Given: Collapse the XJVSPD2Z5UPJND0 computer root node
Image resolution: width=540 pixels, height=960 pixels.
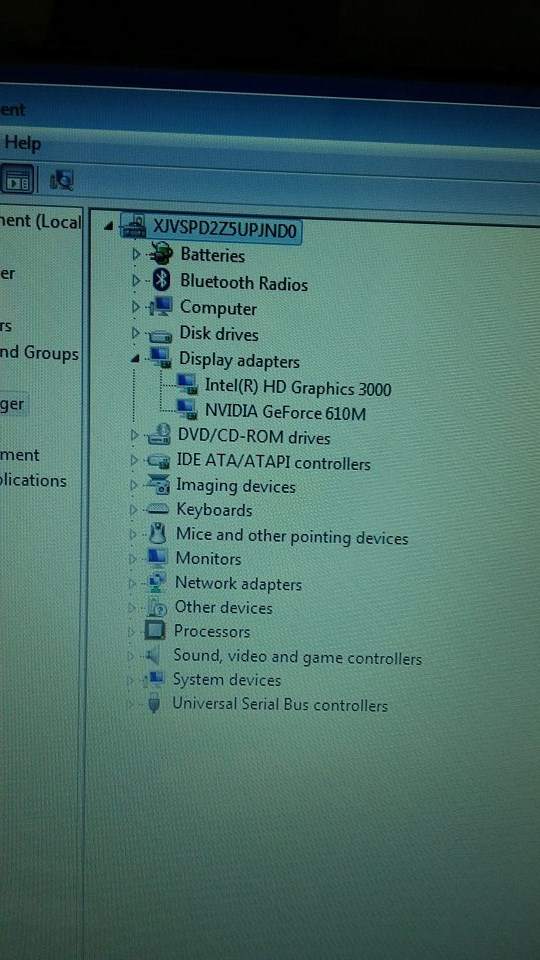Looking at the screenshot, I should [108, 226].
